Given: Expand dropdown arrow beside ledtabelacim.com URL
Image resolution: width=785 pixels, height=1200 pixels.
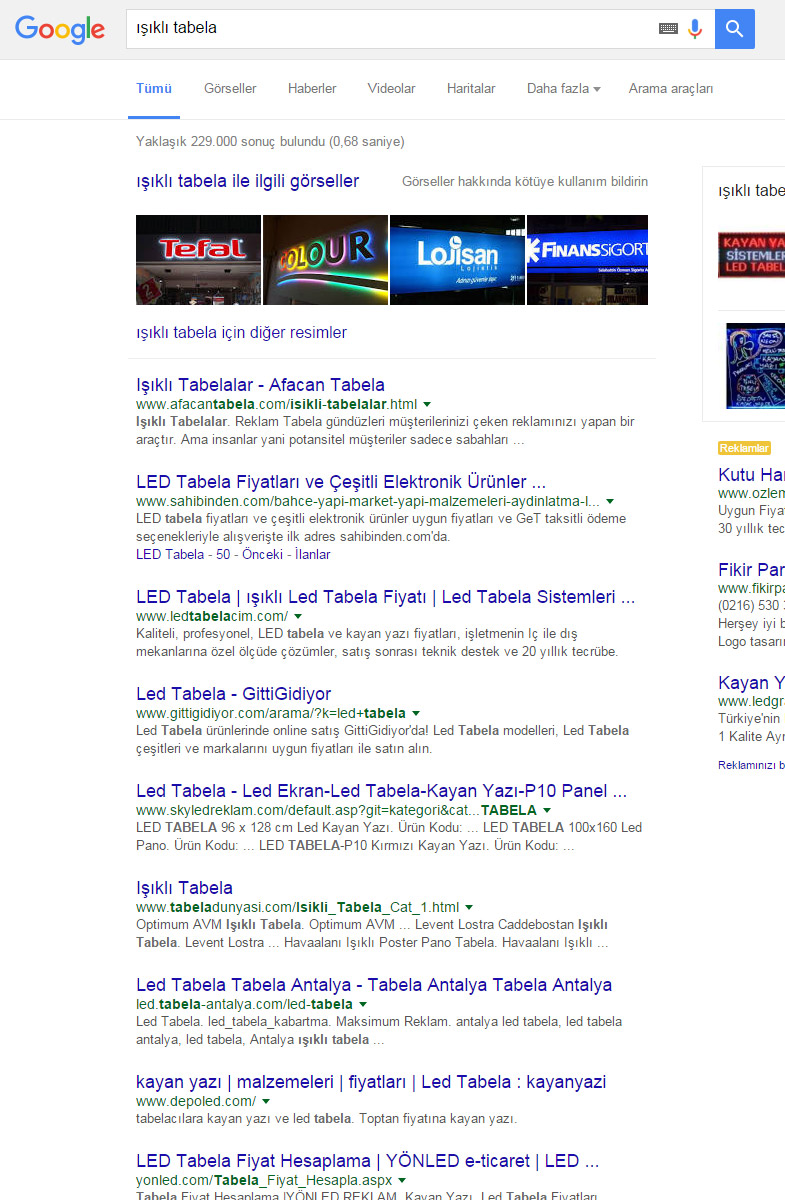Looking at the screenshot, I should [x=298, y=617].
